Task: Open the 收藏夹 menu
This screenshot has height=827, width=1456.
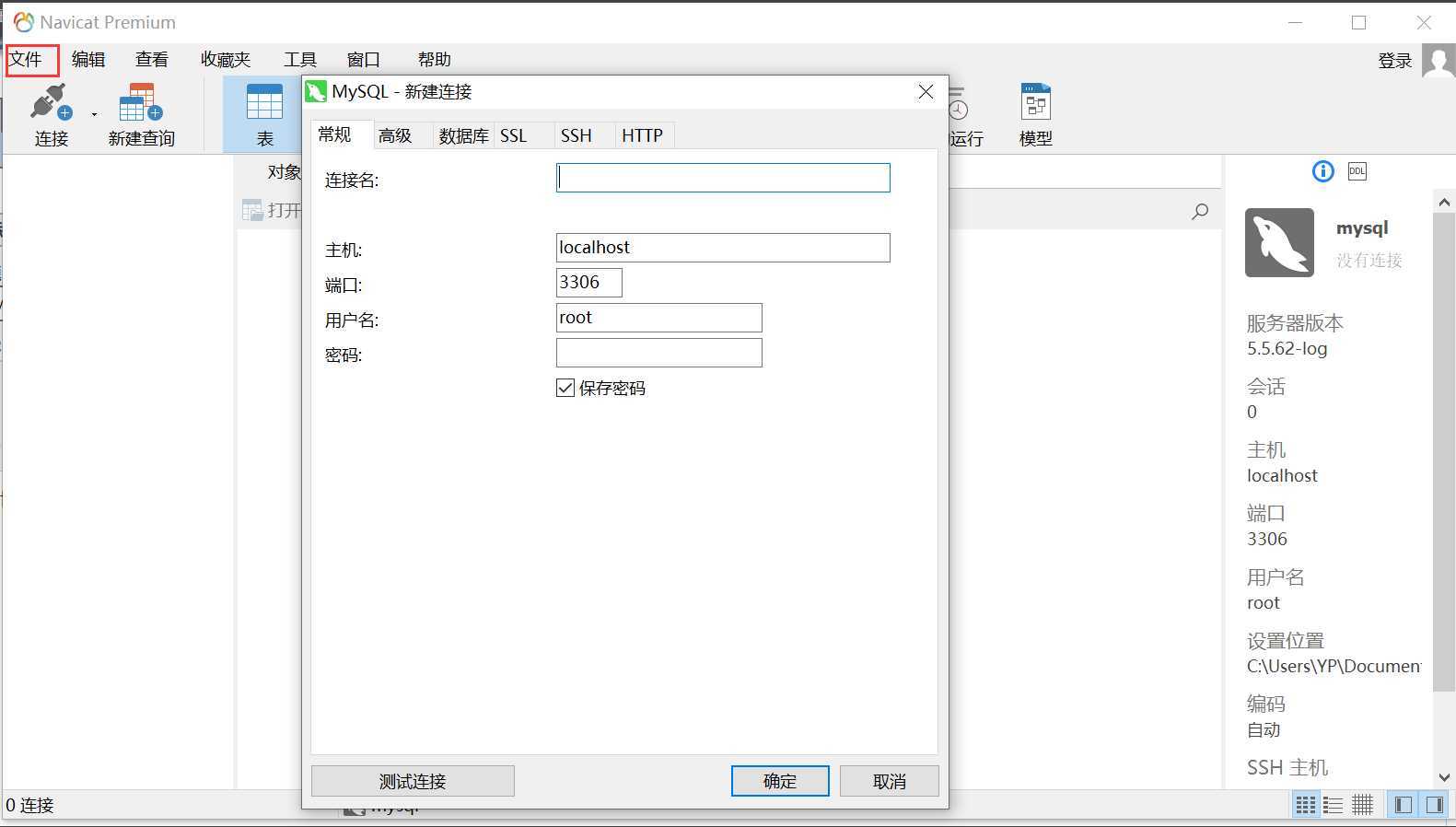Action: pos(226,60)
